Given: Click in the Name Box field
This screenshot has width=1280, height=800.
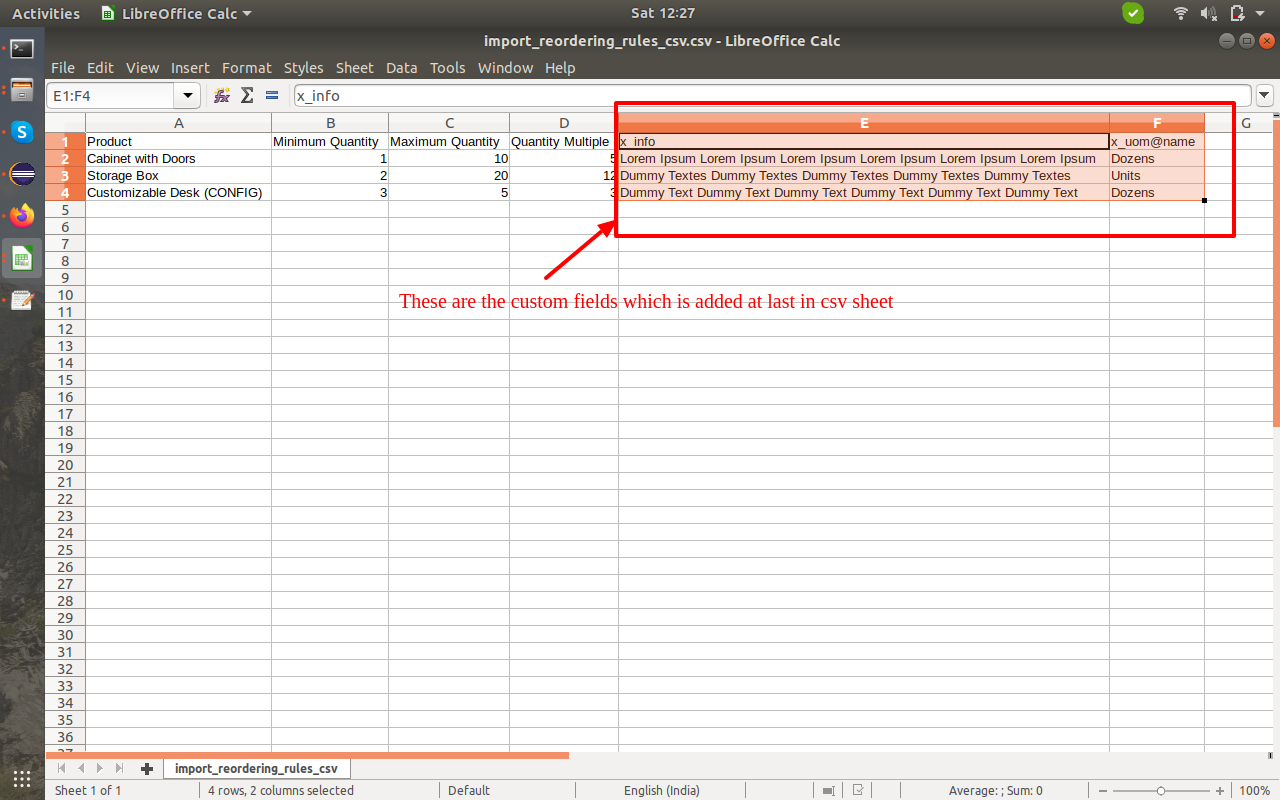Looking at the screenshot, I should (x=111, y=96).
